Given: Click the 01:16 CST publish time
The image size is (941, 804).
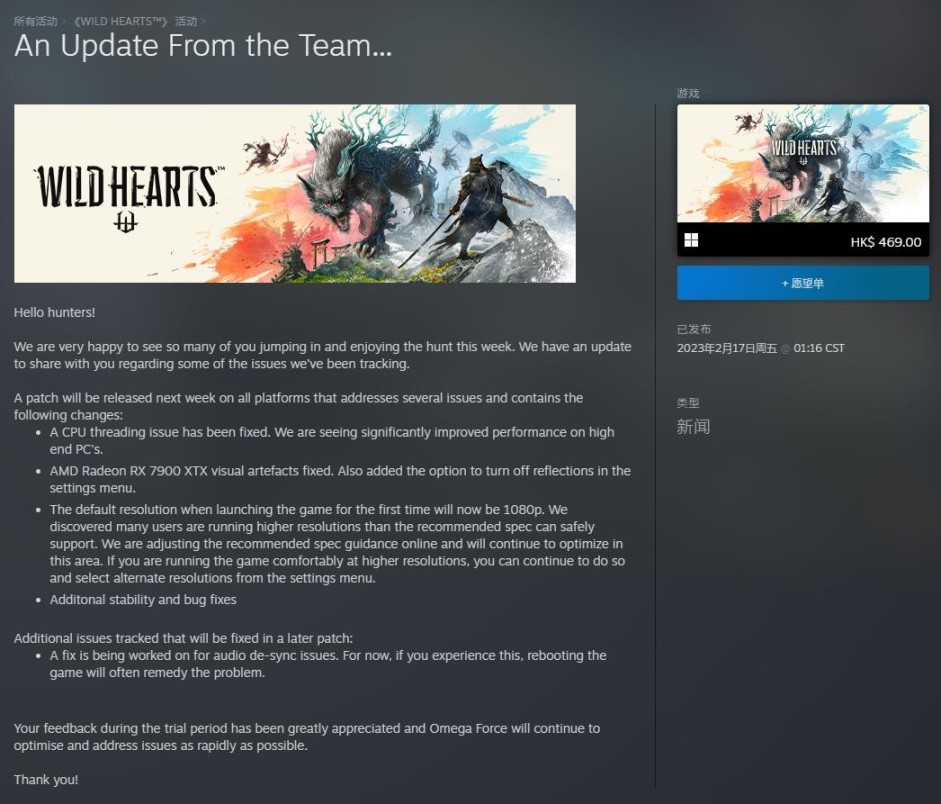Looking at the screenshot, I should 819,348.
